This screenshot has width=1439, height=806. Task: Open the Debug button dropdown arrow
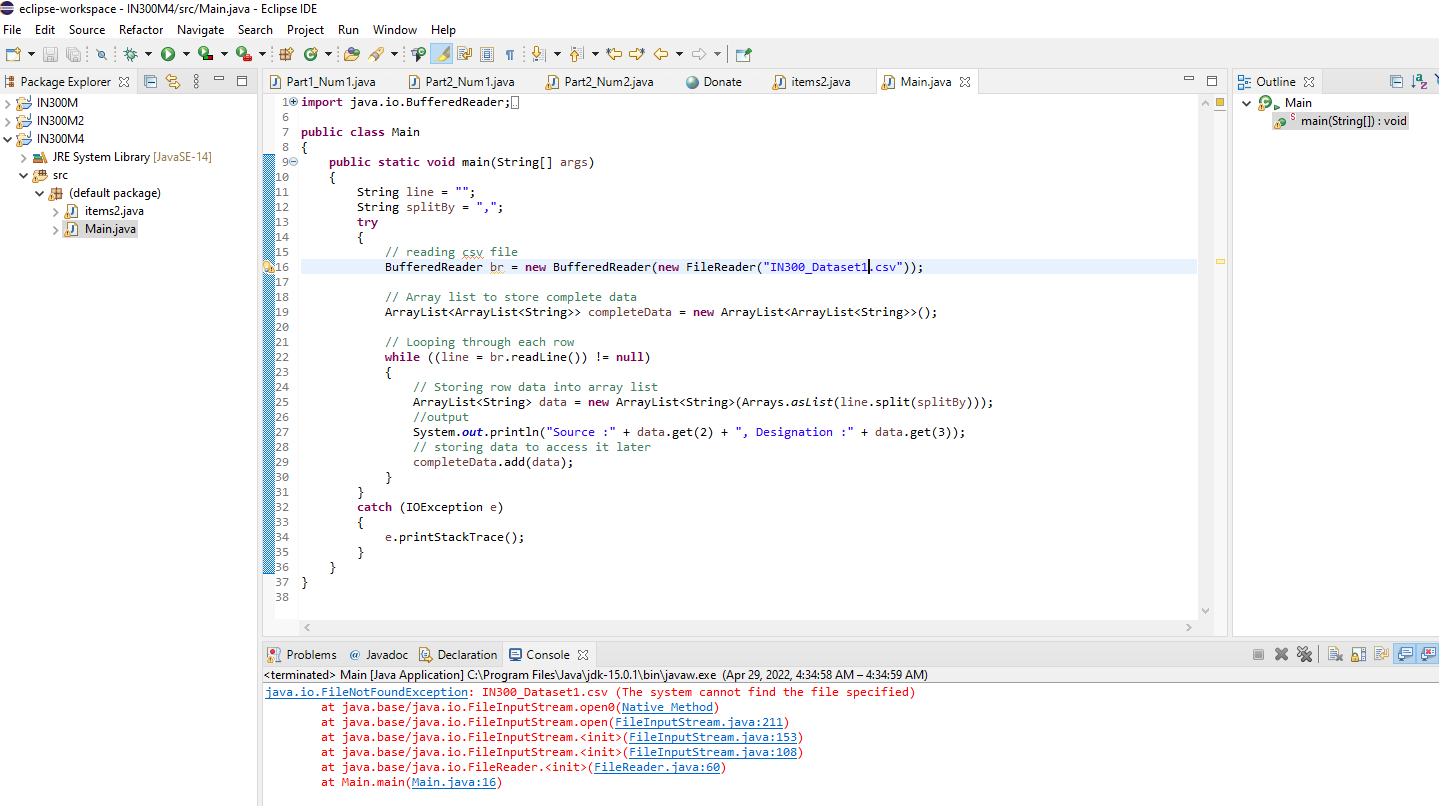[x=148, y=54]
